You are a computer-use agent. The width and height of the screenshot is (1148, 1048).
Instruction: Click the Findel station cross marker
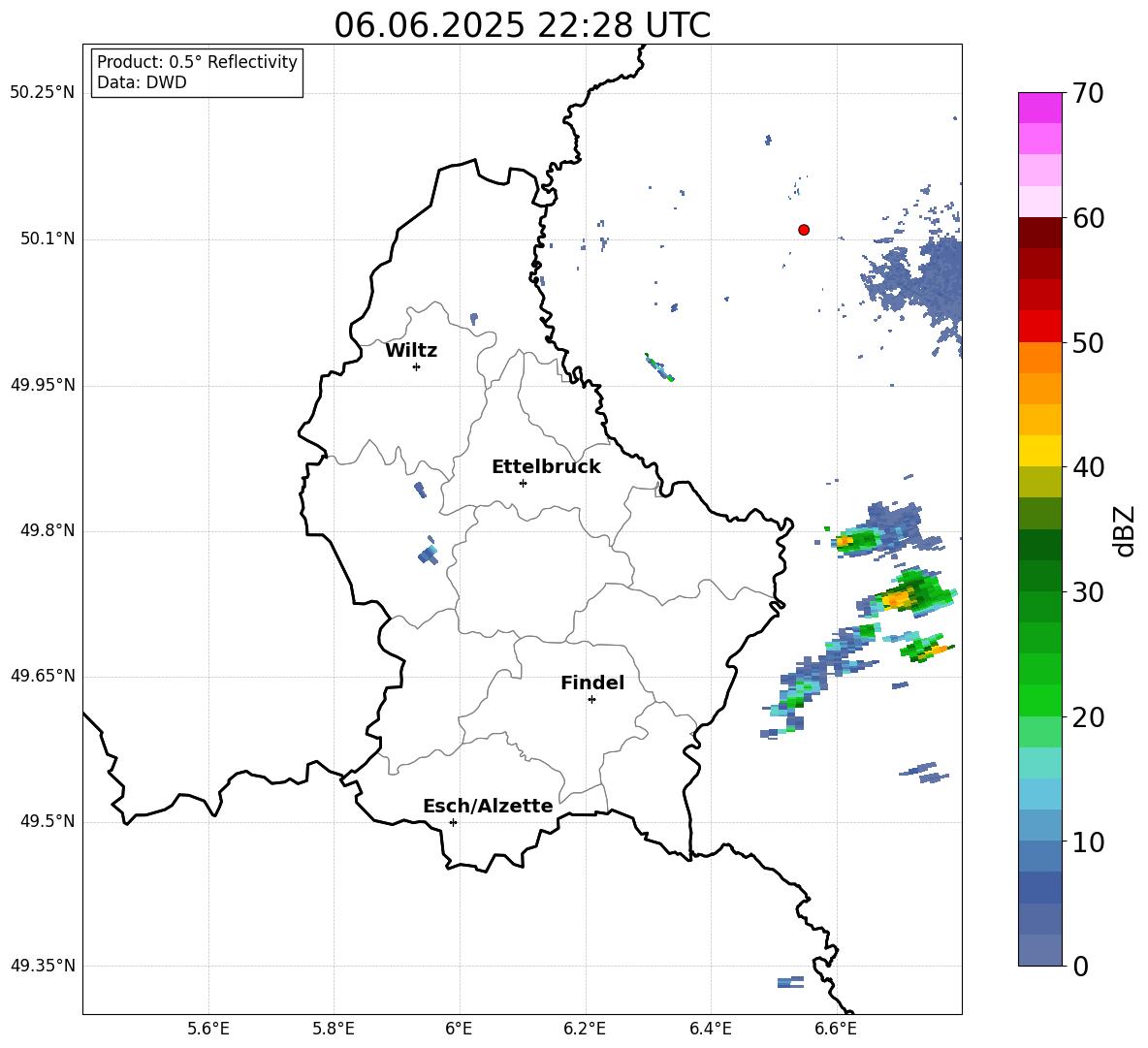[591, 700]
